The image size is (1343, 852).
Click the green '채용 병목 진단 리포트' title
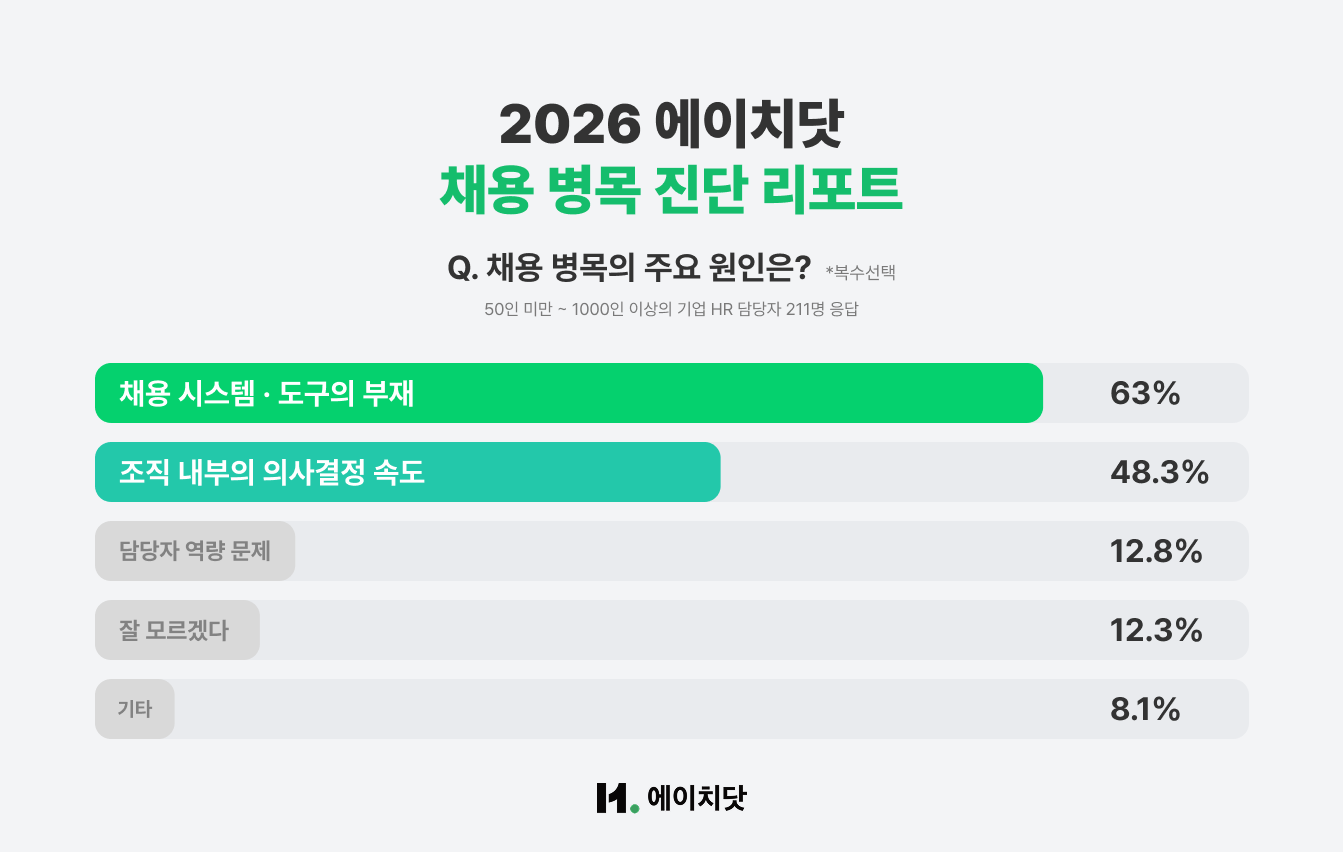point(671,188)
